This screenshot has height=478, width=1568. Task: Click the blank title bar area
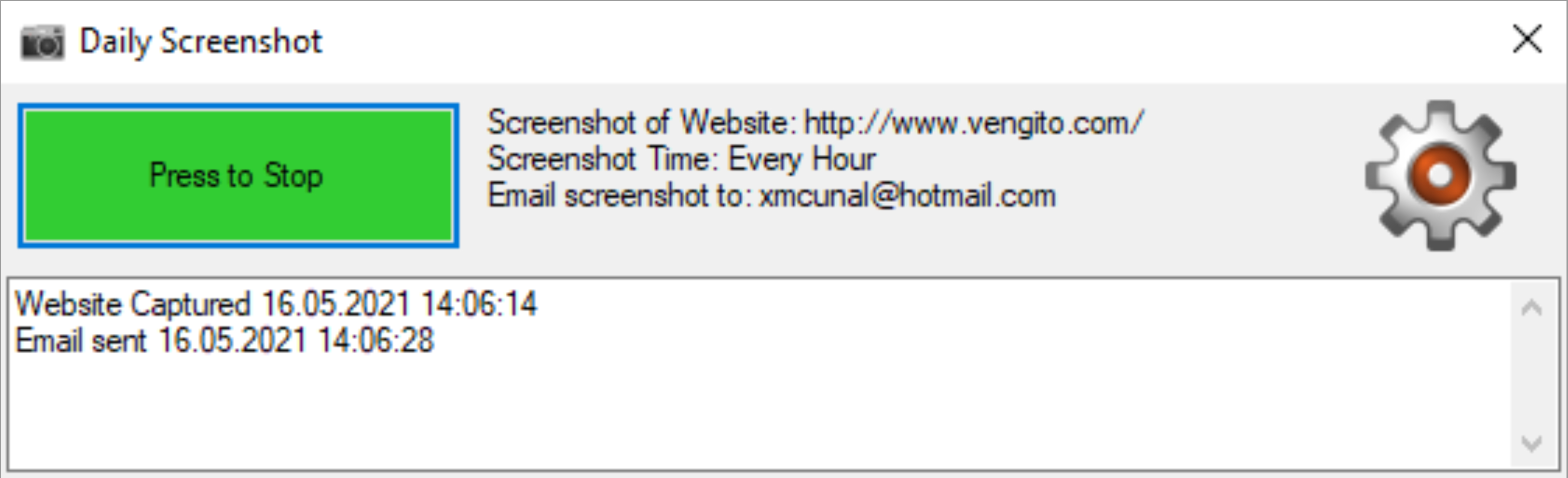913,41
